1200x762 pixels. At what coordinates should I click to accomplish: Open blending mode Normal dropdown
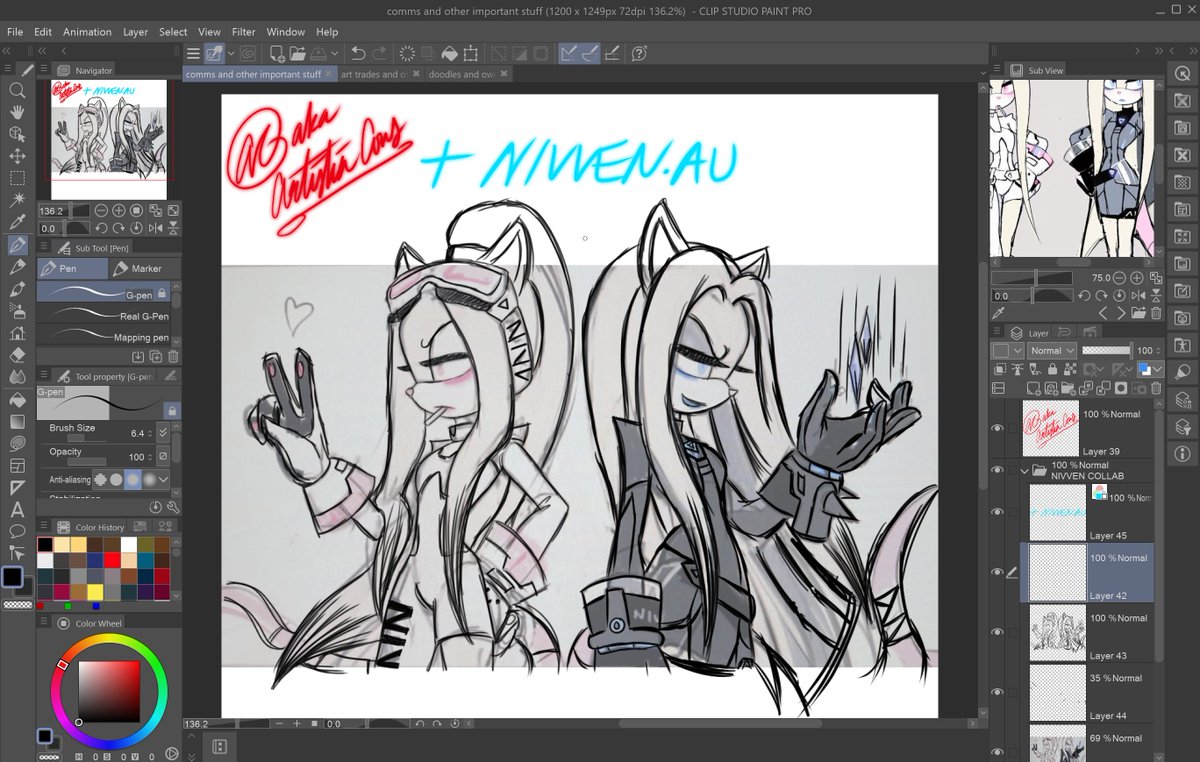pos(1052,351)
